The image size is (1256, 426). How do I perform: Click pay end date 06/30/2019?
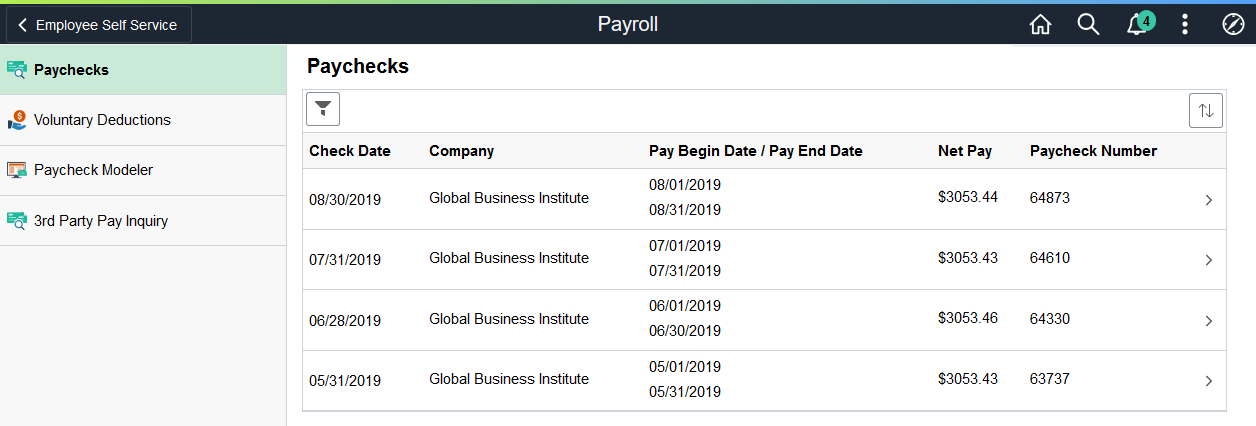click(x=685, y=331)
